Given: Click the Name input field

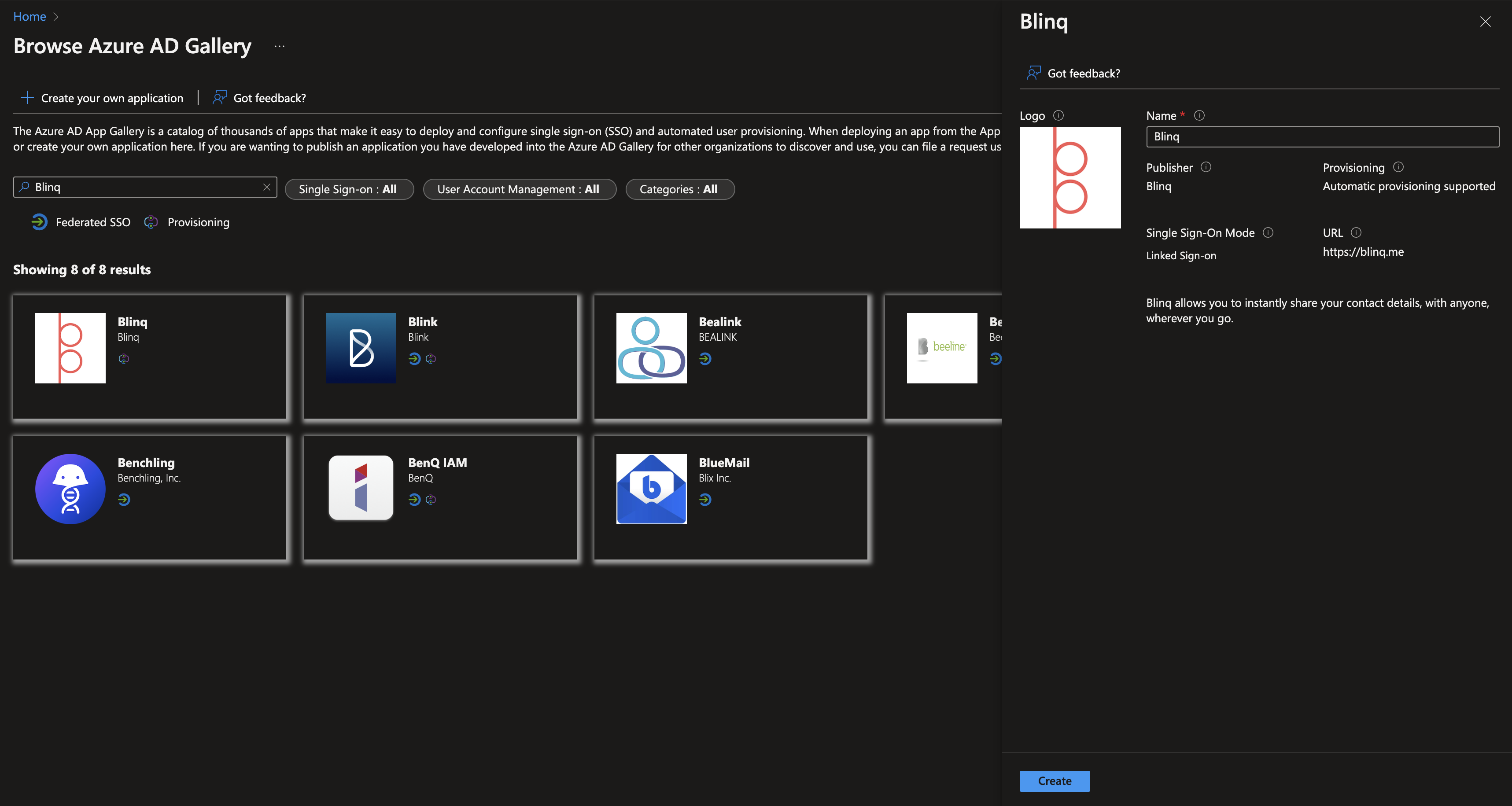Looking at the screenshot, I should pyautogui.click(x=1322, y=136).
